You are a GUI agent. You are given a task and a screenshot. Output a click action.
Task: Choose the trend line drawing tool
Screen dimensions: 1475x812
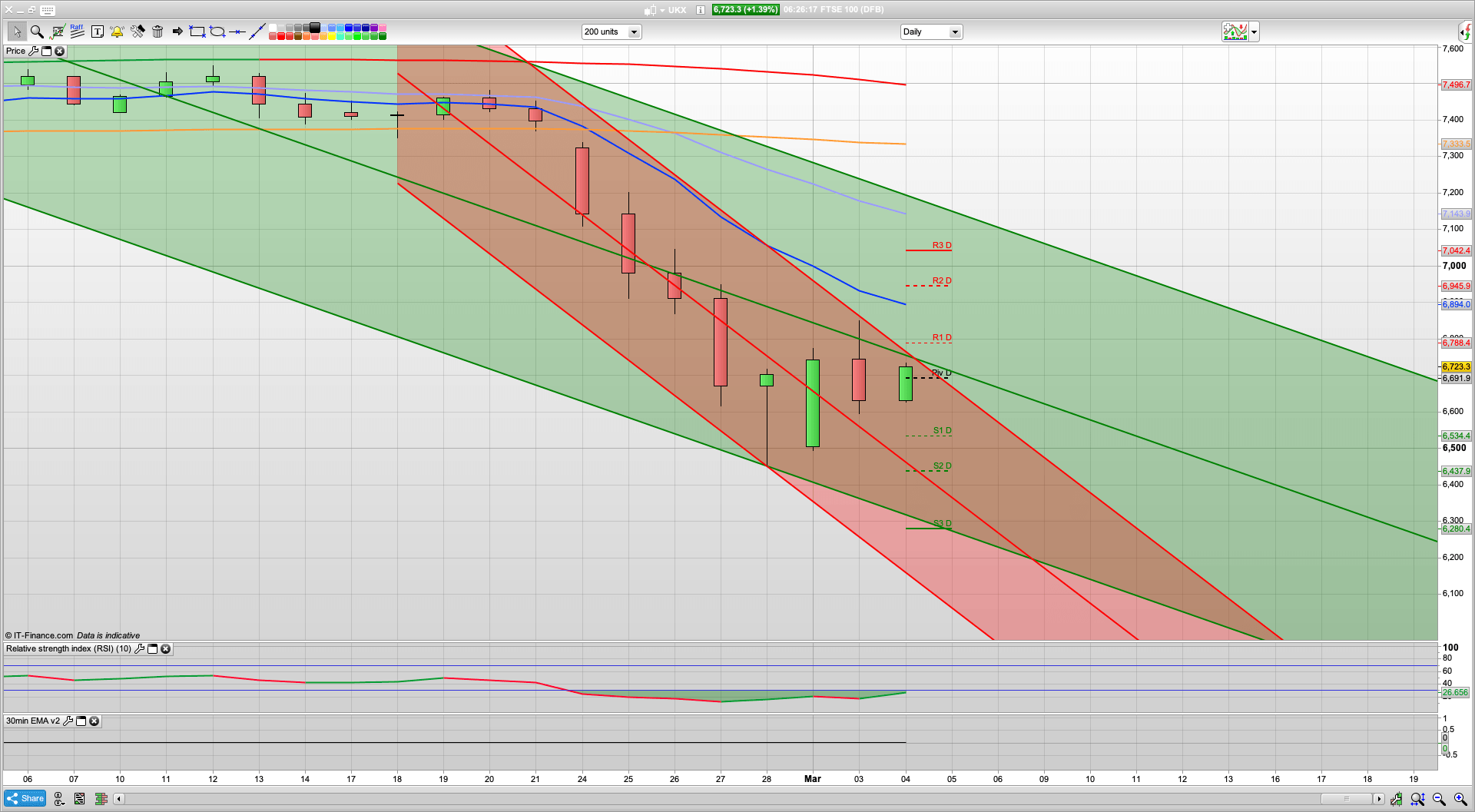click(x=257, y=31)
